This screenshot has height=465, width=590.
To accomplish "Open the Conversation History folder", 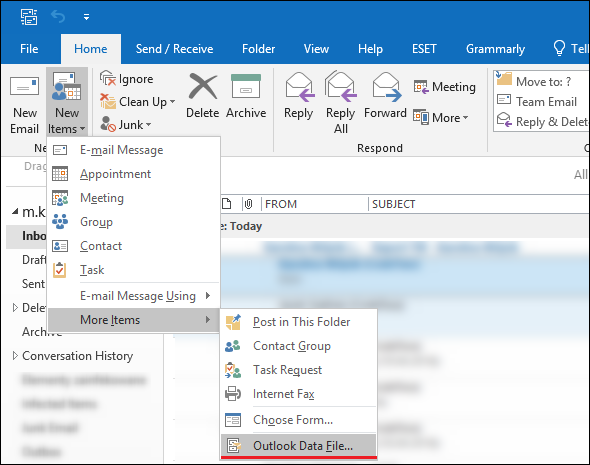I will pyautogui.click(x=78, y=356).
